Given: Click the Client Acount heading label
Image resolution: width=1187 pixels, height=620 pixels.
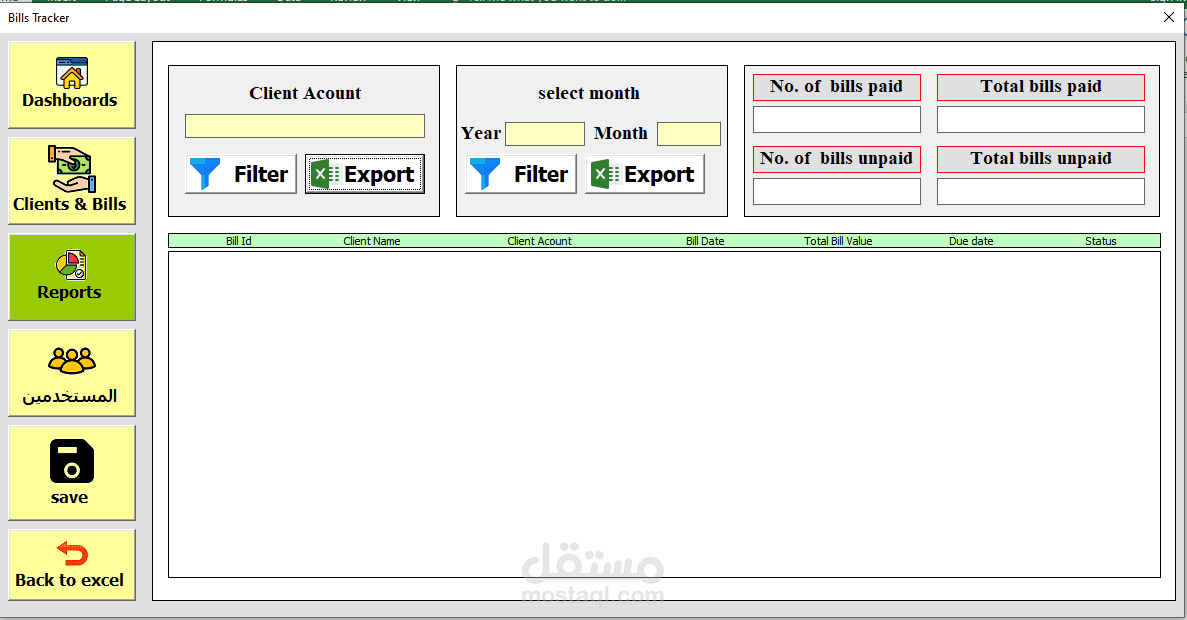Looking at the screenshot, I should pyautogui.click(x=305, y=93).
